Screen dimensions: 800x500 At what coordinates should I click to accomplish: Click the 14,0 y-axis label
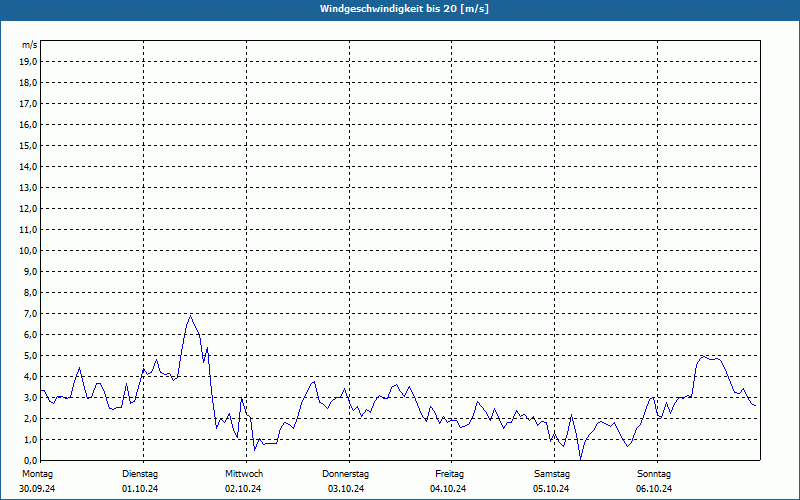pos(28,166)
